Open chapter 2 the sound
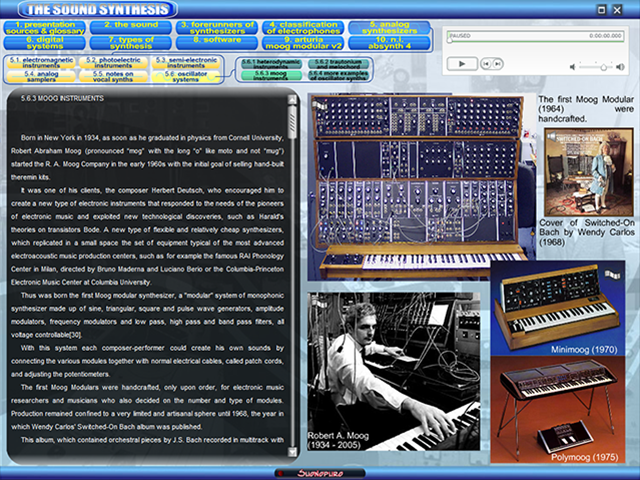The height and width of the screenshot is (480, 640). (131, 28)
